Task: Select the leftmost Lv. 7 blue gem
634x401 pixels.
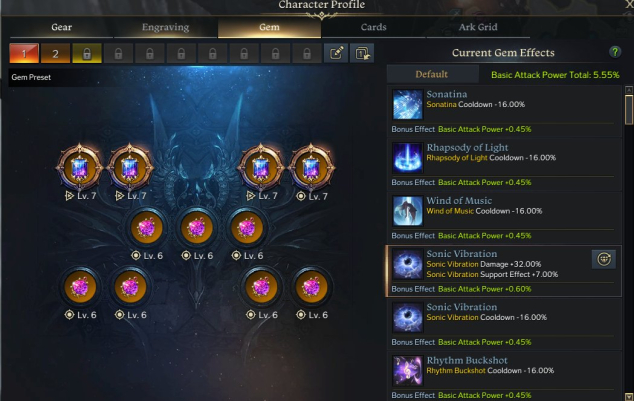Action: [x=80, y=167]
